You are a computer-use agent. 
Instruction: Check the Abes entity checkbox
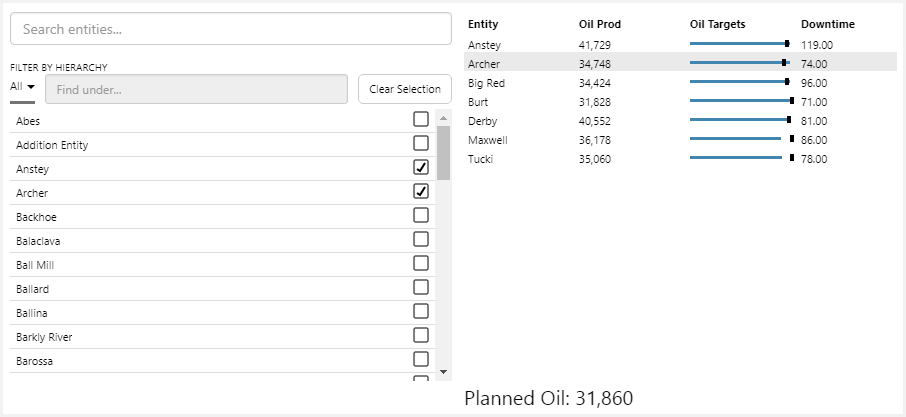point(421,119)
